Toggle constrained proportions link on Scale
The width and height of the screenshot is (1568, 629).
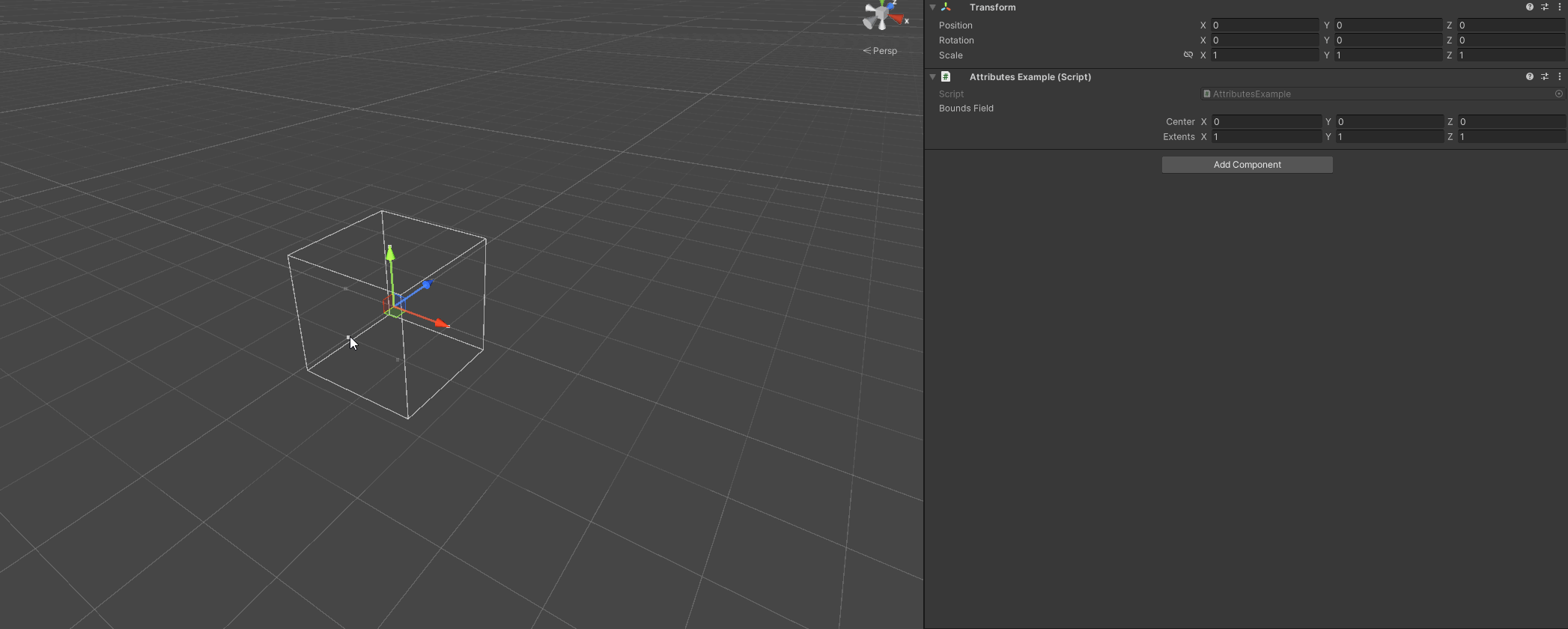pos(1188,55)
